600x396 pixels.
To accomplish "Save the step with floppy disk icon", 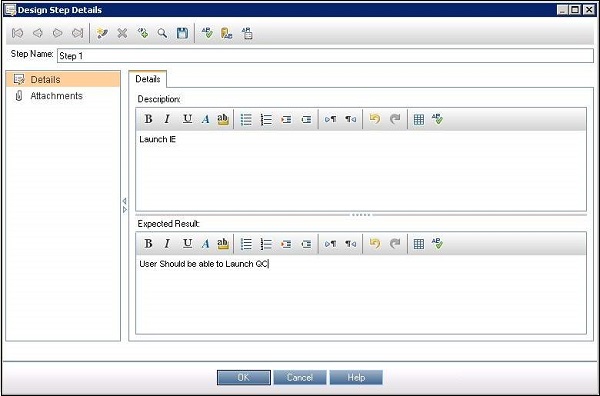I will tap(183, 33).
